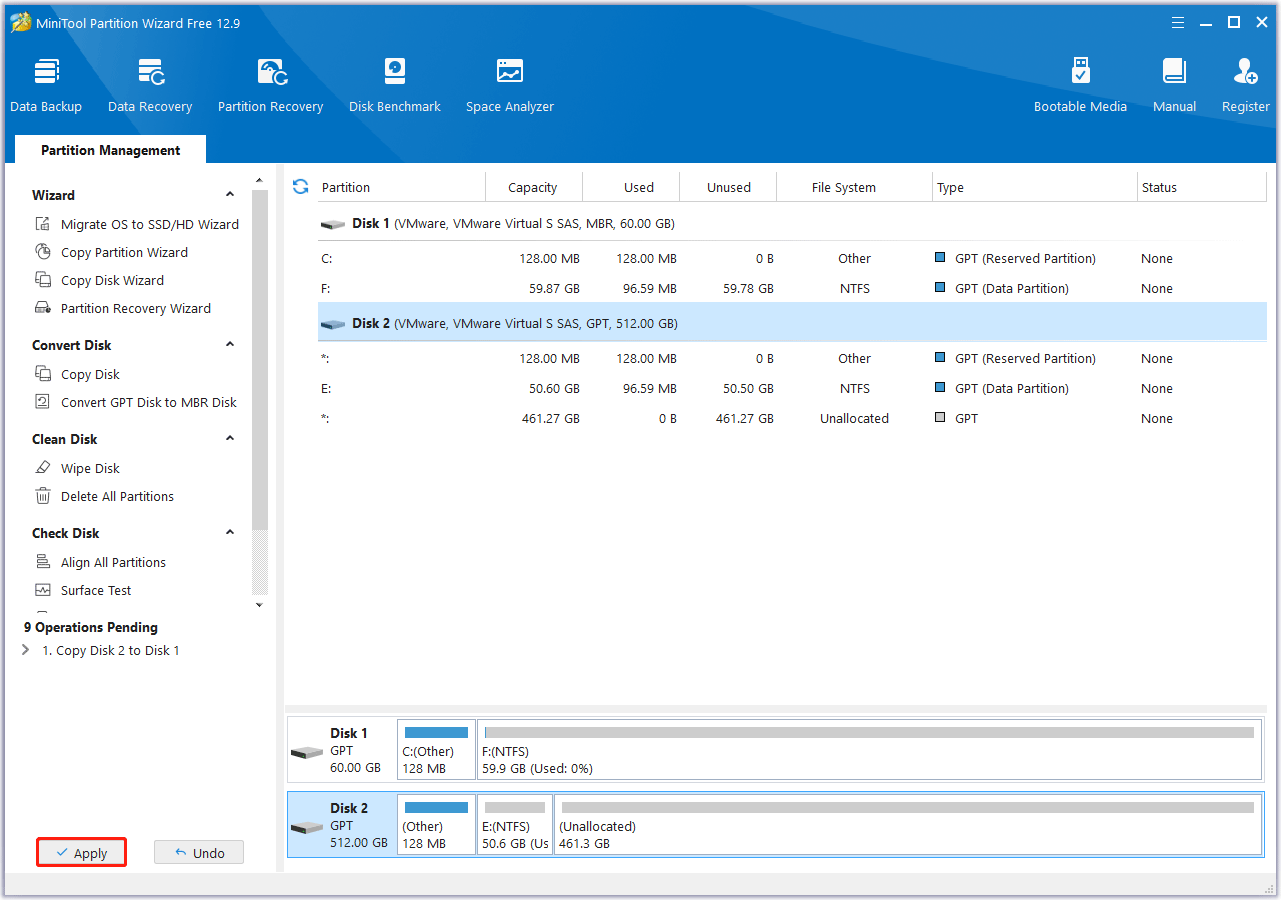Open the hamburger menu
Screen dimensions: 1281x900
coord(1177,22)
